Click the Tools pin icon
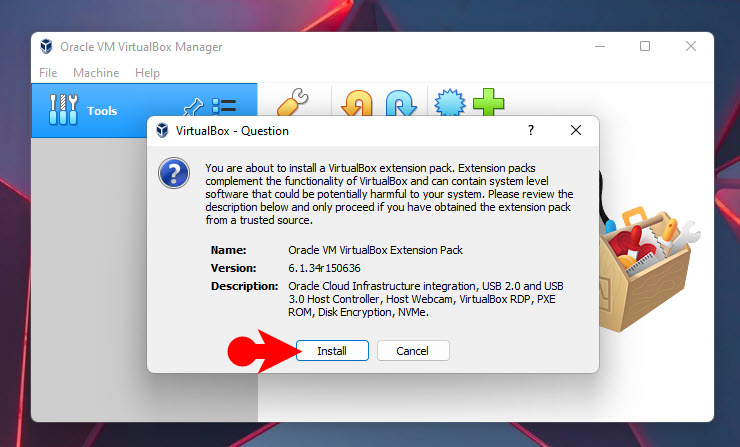The image size is (740, 447). click(x=193, y=107)
